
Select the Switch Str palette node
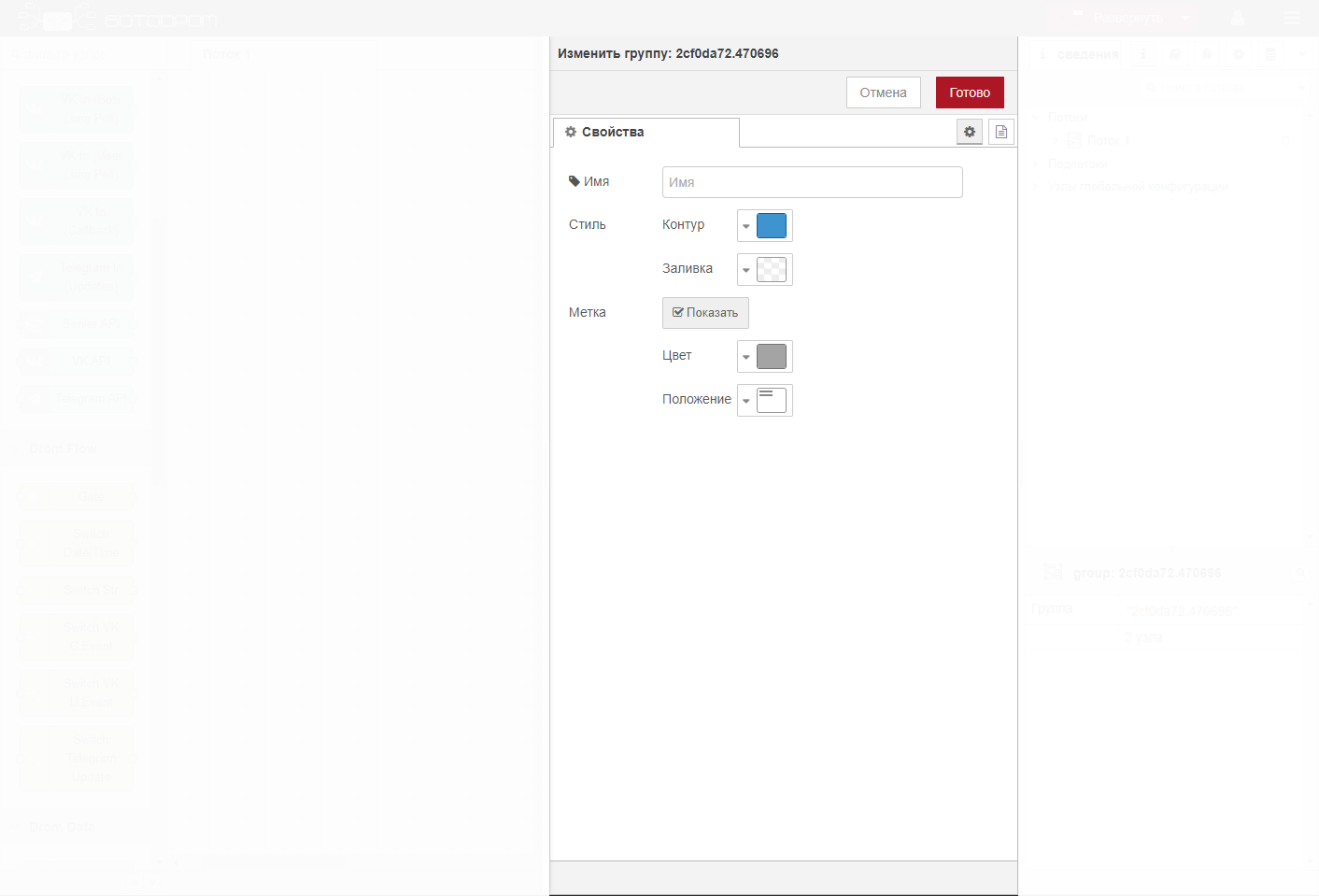[x=78, y=590]
